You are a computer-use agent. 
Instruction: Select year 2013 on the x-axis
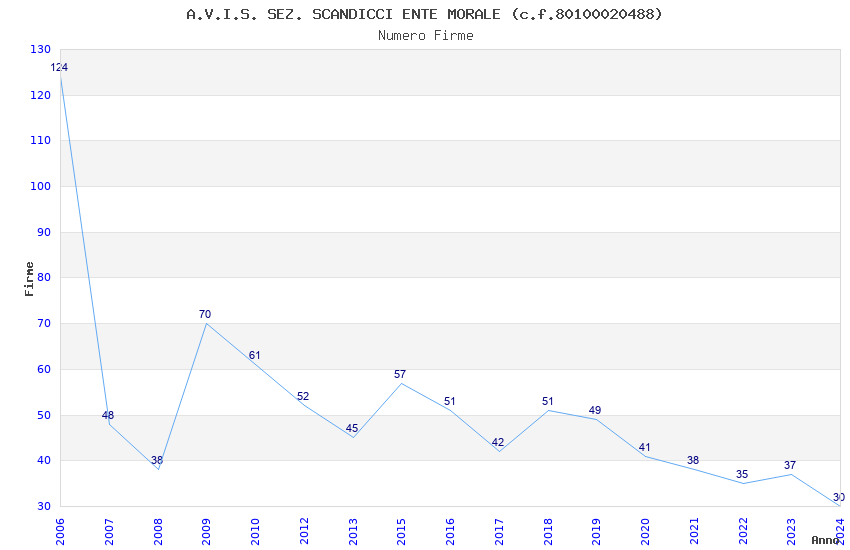tap(353, 531)
